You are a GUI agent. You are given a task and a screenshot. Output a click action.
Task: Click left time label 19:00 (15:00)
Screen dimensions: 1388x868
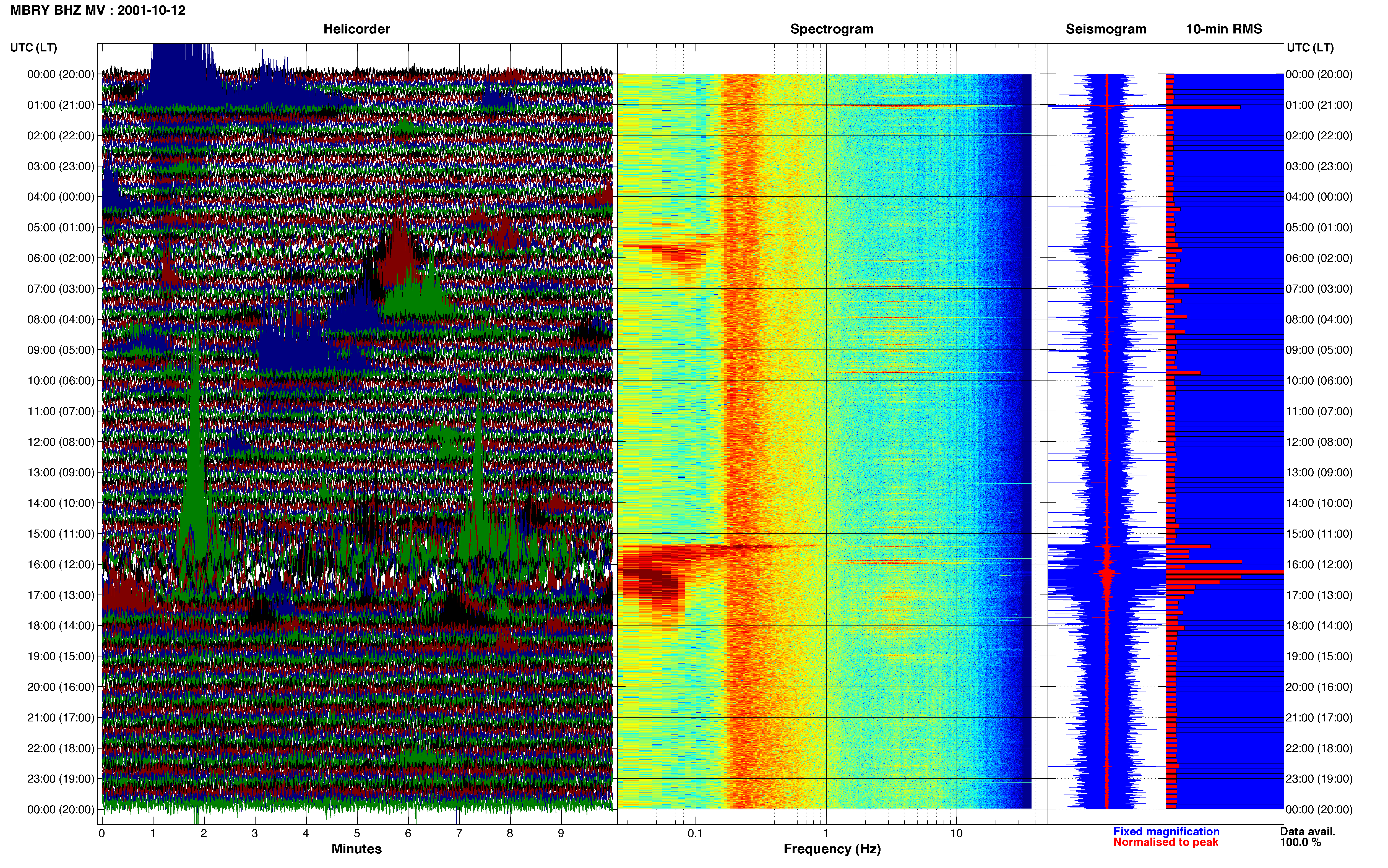(60, 656)
